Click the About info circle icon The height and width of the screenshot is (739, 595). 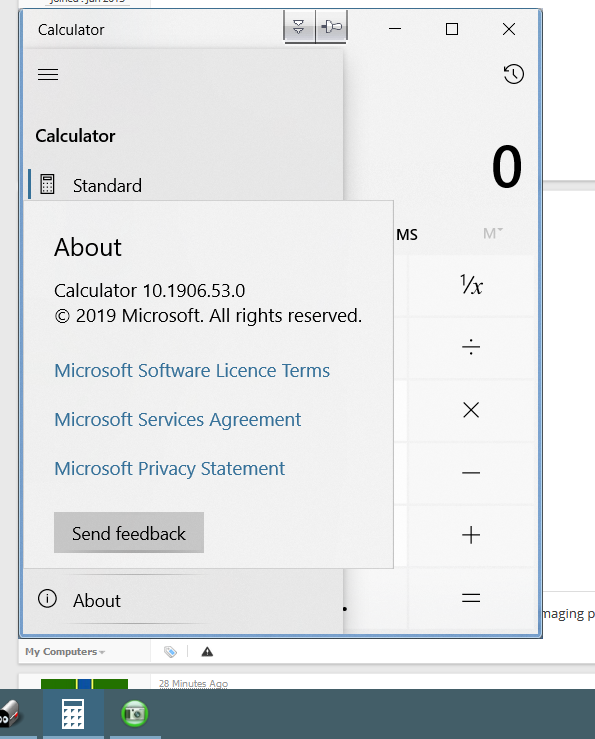pos(47,599)
